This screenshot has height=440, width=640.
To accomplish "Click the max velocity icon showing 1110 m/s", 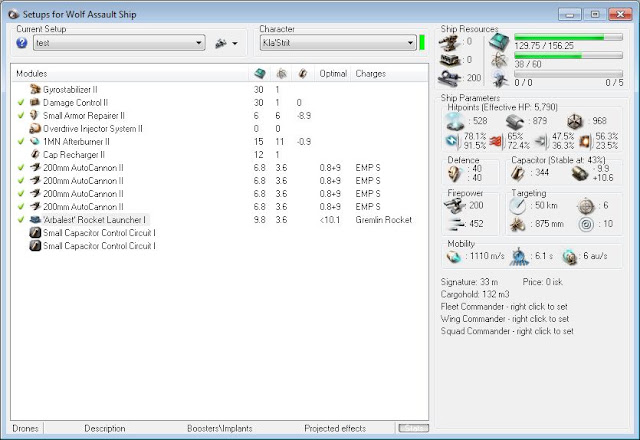I will (454, 257).
